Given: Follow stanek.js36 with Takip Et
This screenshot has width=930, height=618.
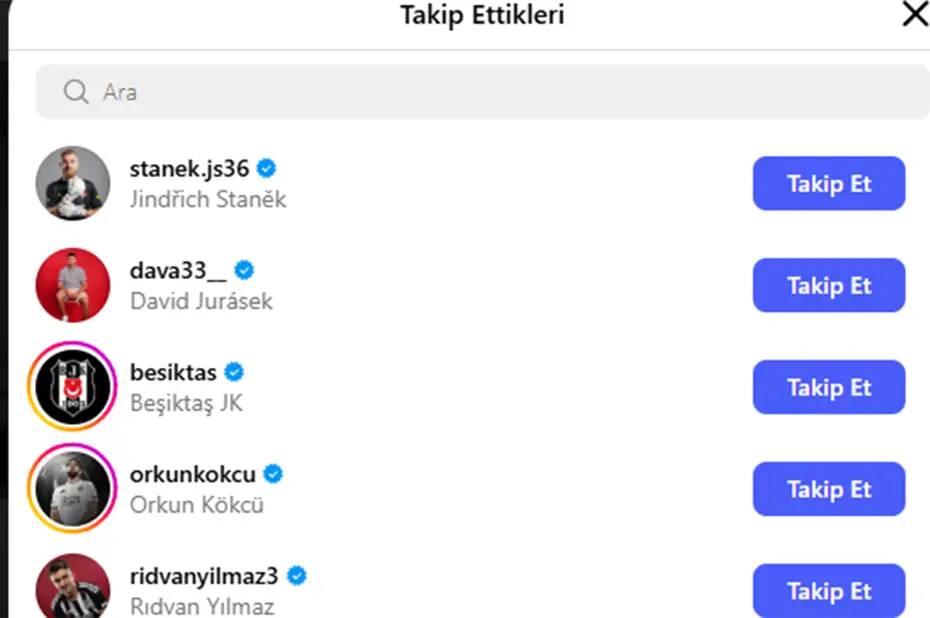Looking at the screenshot, I should pos(828,183).
